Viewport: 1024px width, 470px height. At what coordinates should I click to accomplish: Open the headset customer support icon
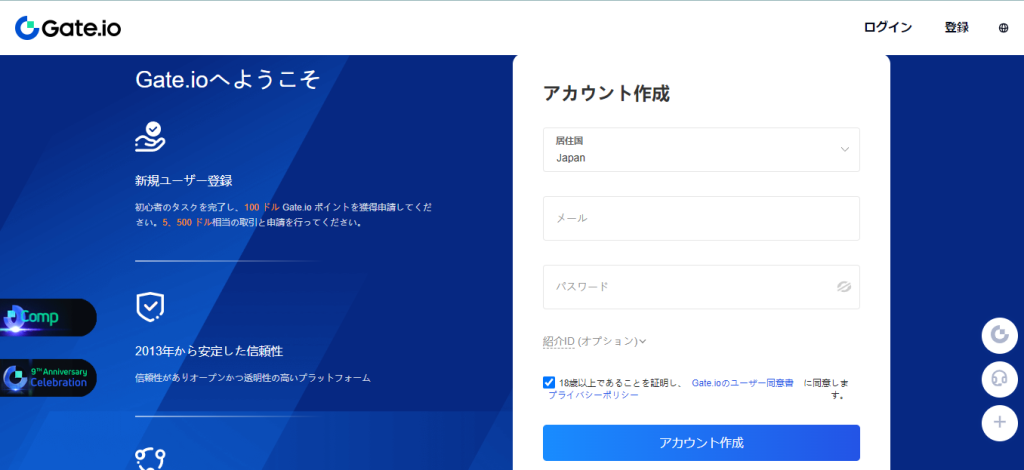(x=998, y=379)
